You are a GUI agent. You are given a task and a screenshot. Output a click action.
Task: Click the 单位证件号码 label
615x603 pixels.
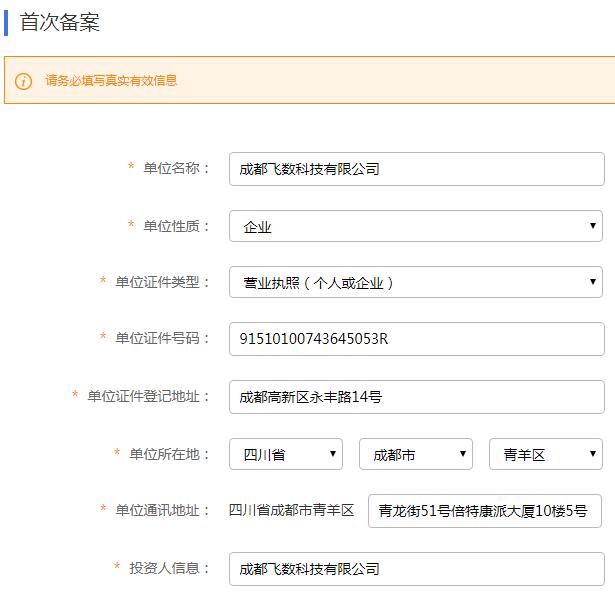(x=162, y=338)
